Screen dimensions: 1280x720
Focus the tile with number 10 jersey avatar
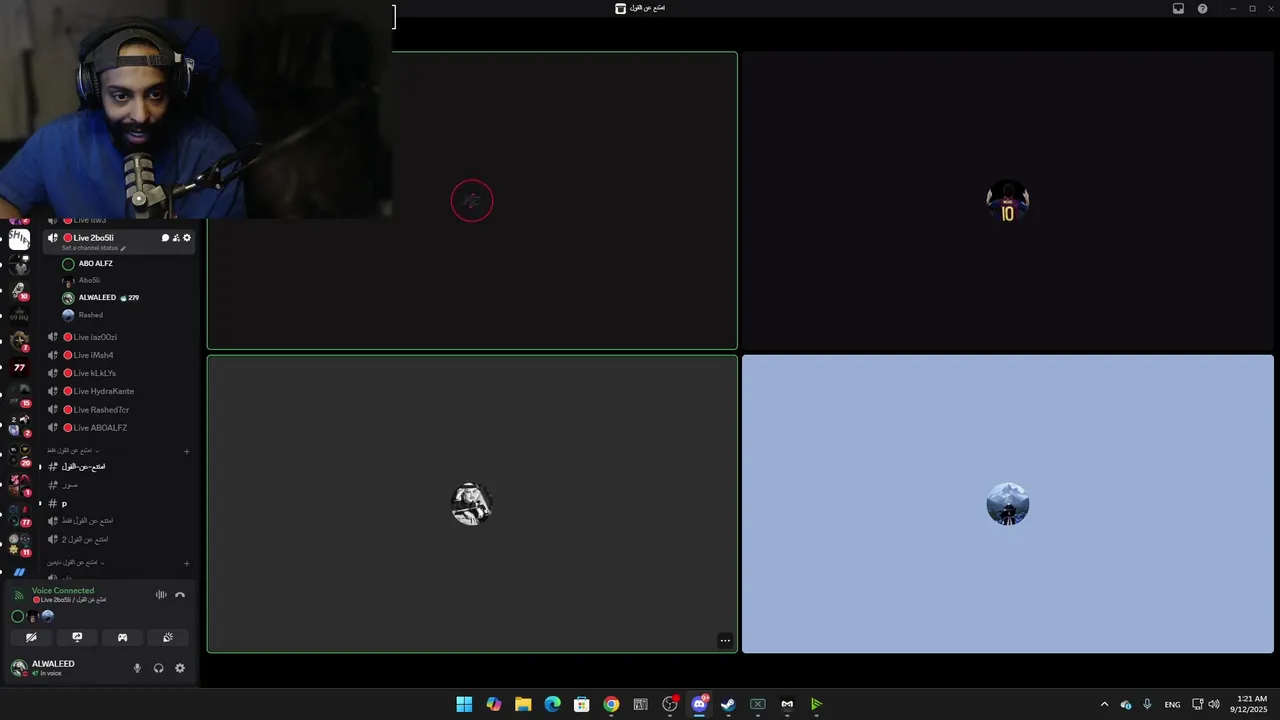(x=1007, y=201)
